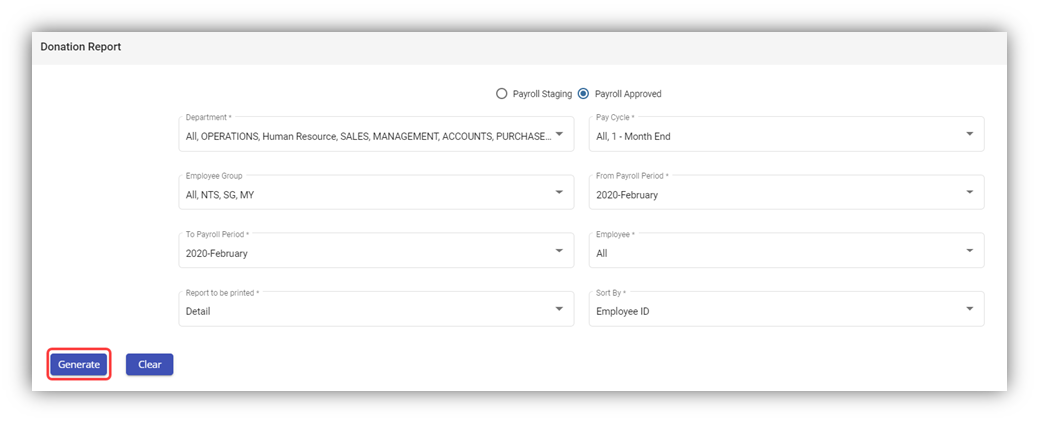1039x423 pixels.
Task: Click the From Payroll Period arrow icon
Action: click(x=969, y=192)
